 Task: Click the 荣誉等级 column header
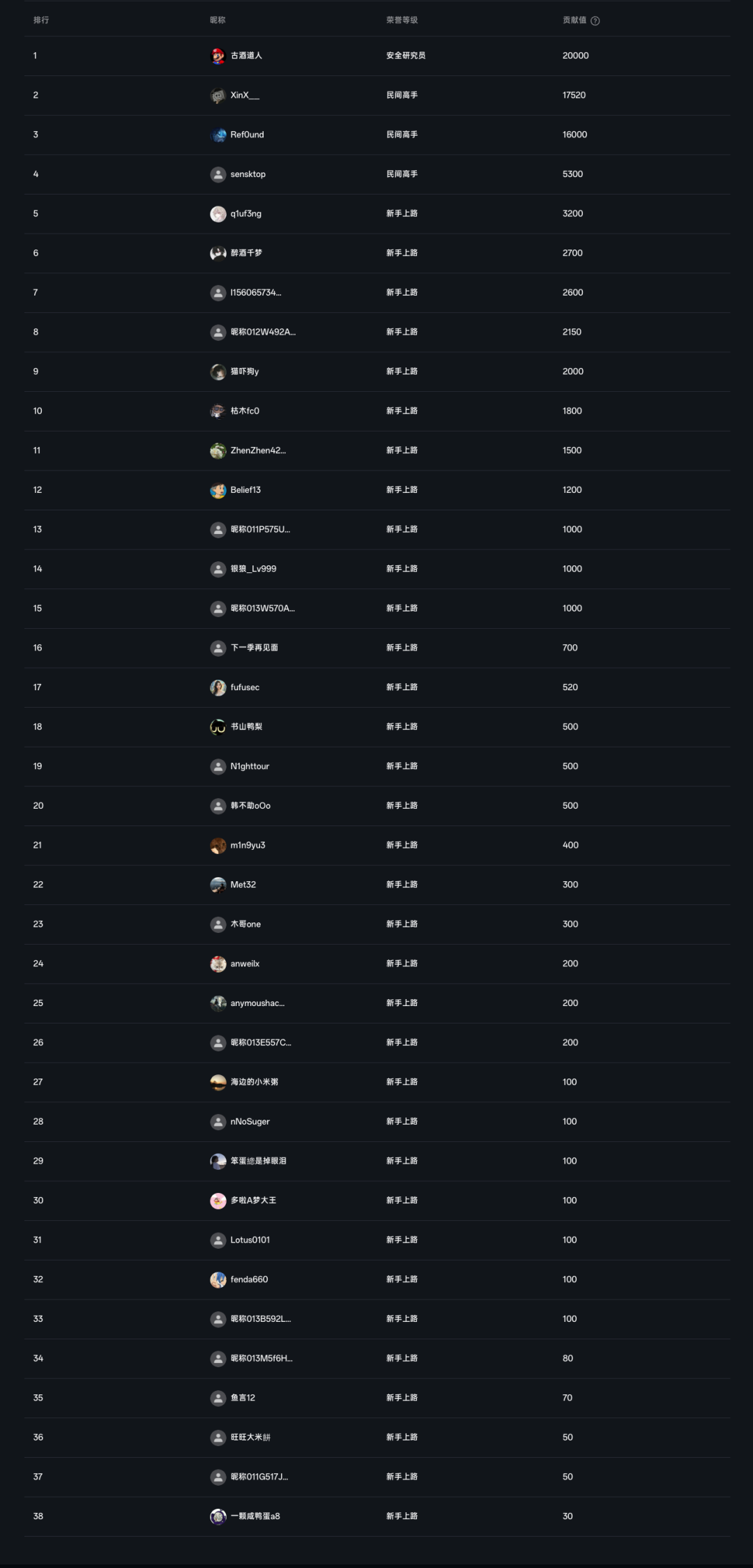[x=402, y=20]
